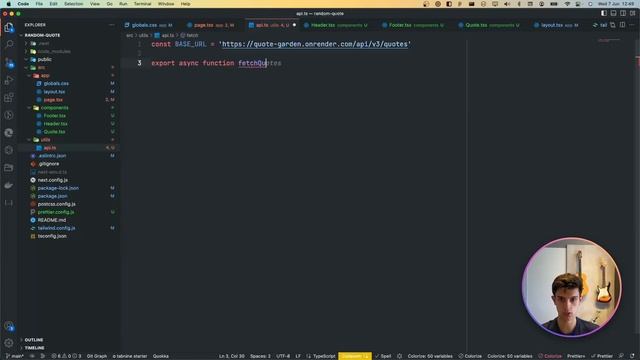
Task: Open Git Graph from status bar
Action: 97,356
